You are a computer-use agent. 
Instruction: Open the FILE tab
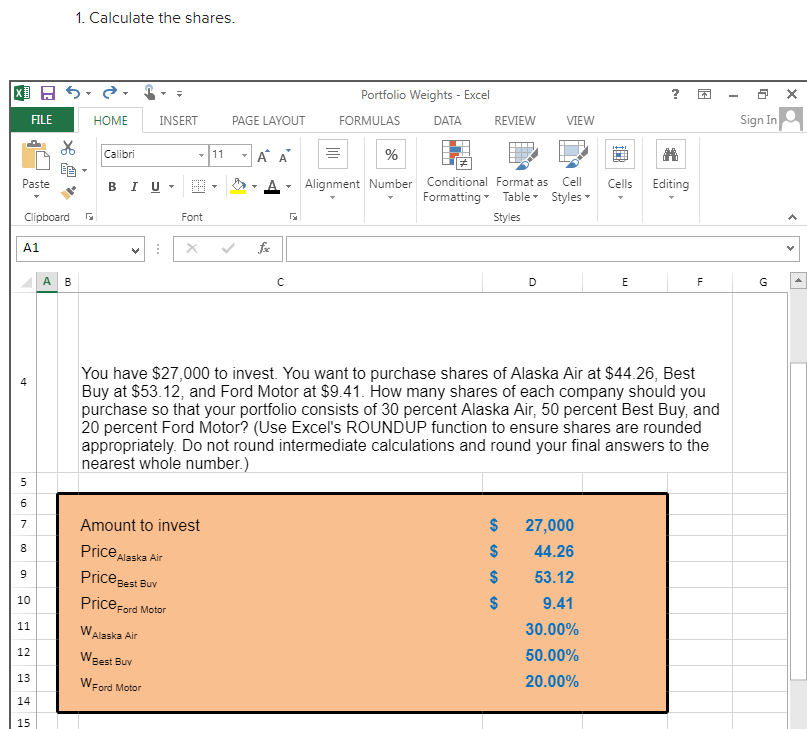coord(42,120)
